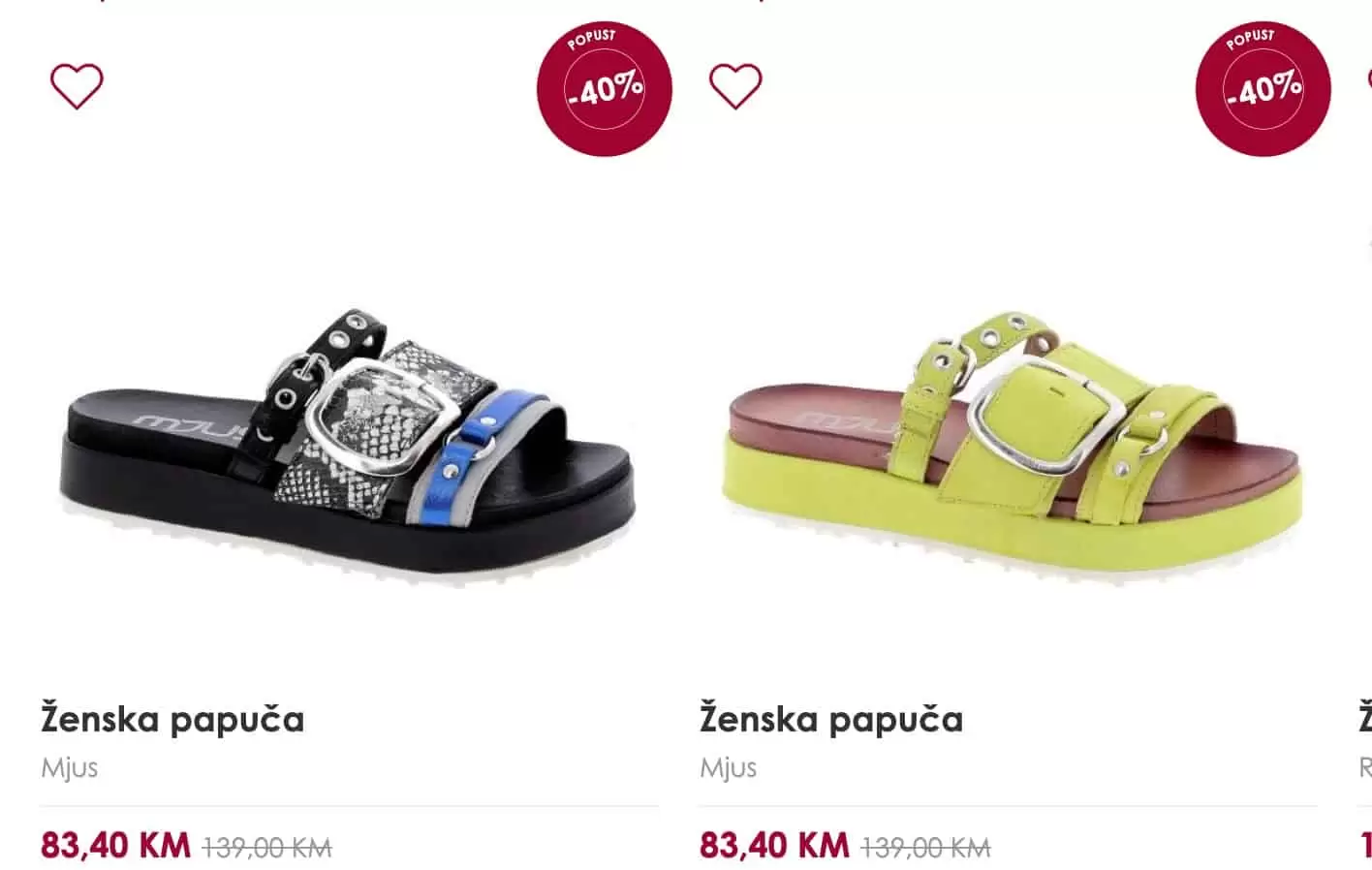1372x870 pixels.
Task: Click the -40% badge on the black sandal
Action: [605, 88]
